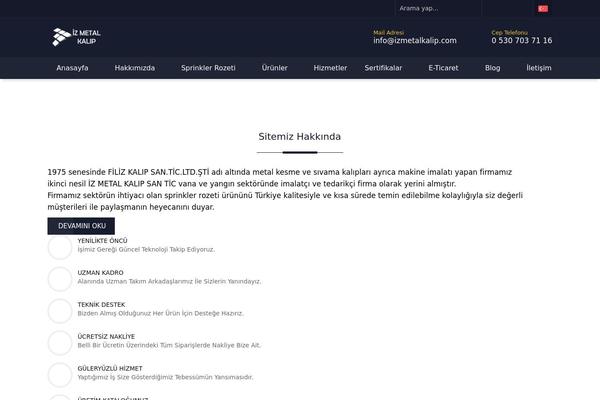Click the YENİLİKTE ÖNCÜ circle icon

coord(60,247)
